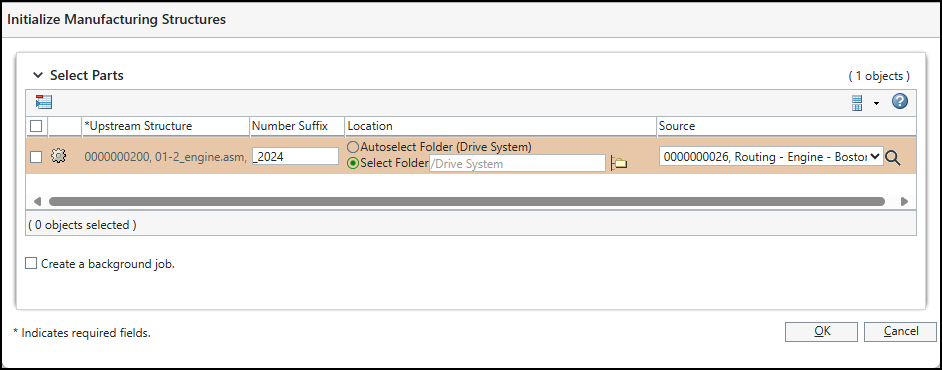
Task: Click the gear part icon in the row
Action: tap(58, 156)
